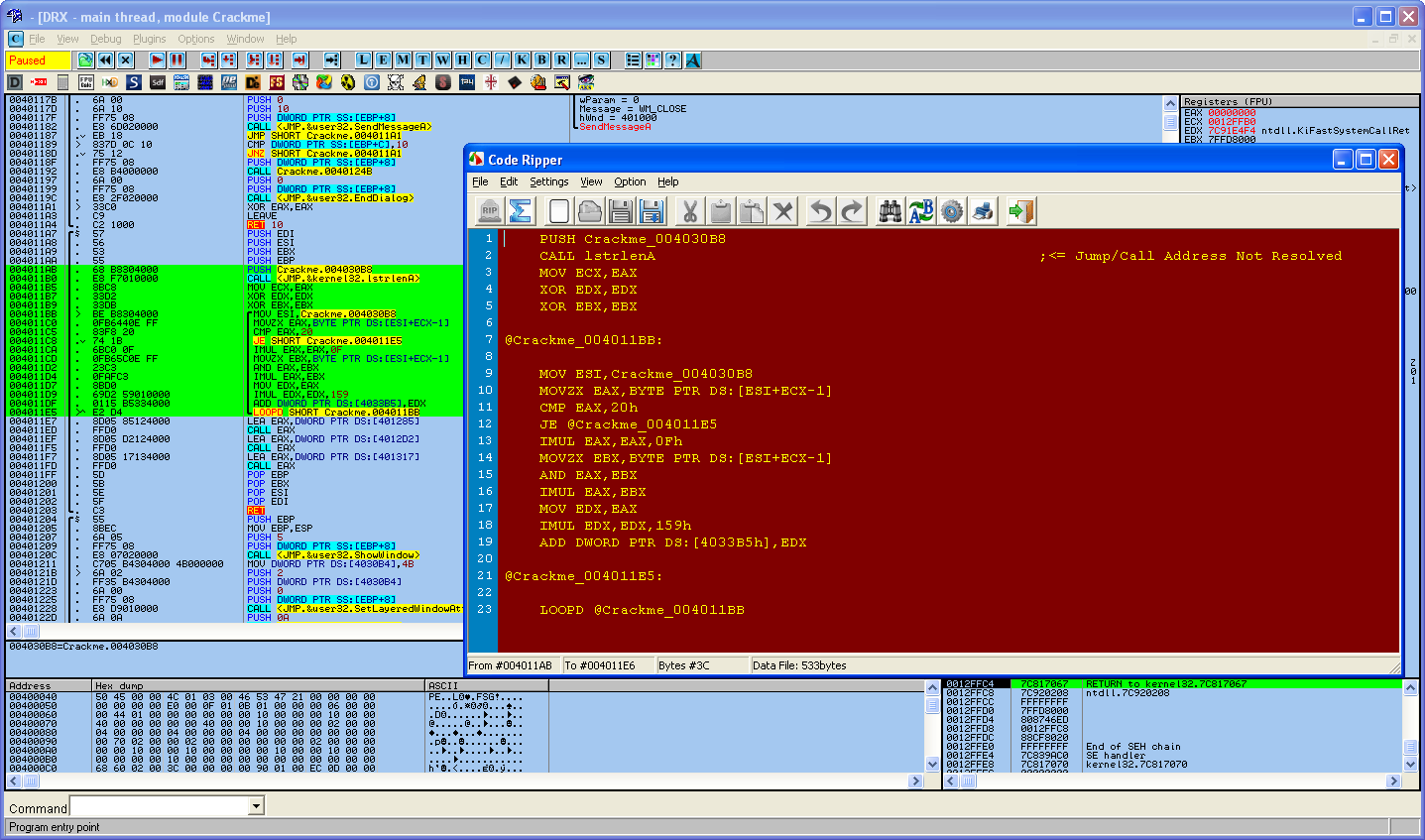1425x840 pixels.
Task: Click the Paste icon in Code Ripper
Action: [752, 210]
